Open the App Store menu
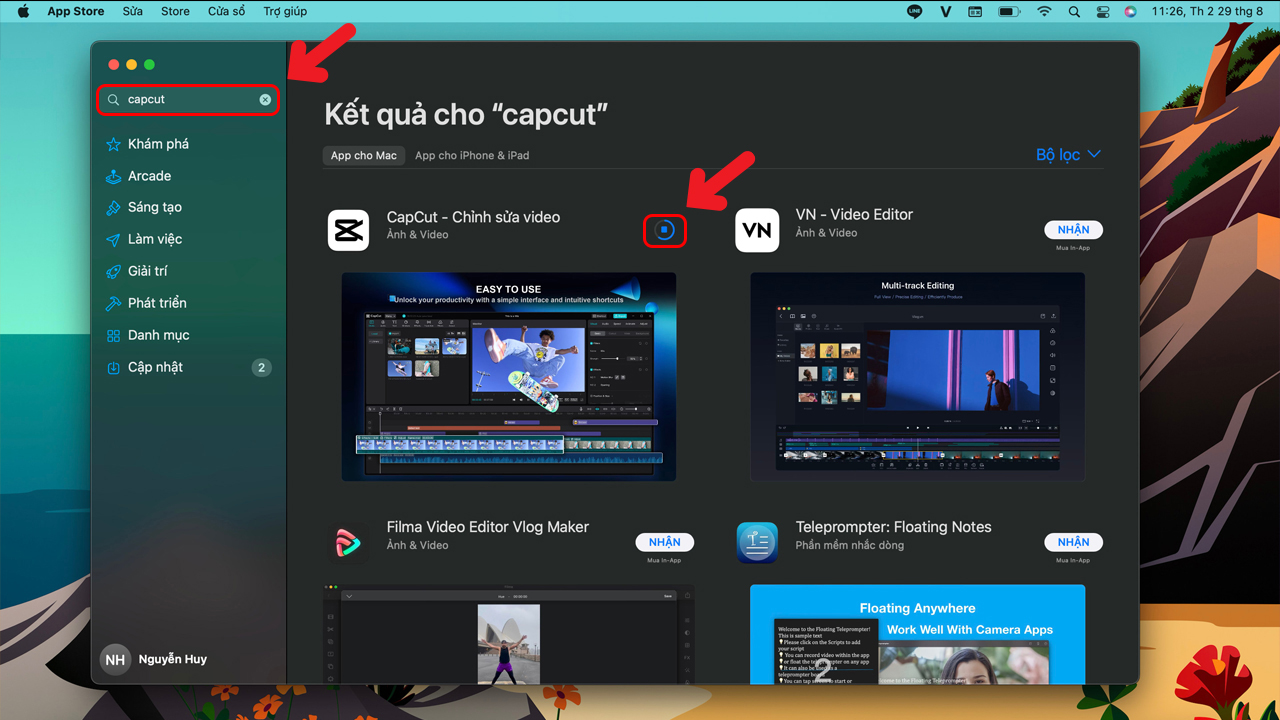1280x720 pixels. (x=76, y=11)
